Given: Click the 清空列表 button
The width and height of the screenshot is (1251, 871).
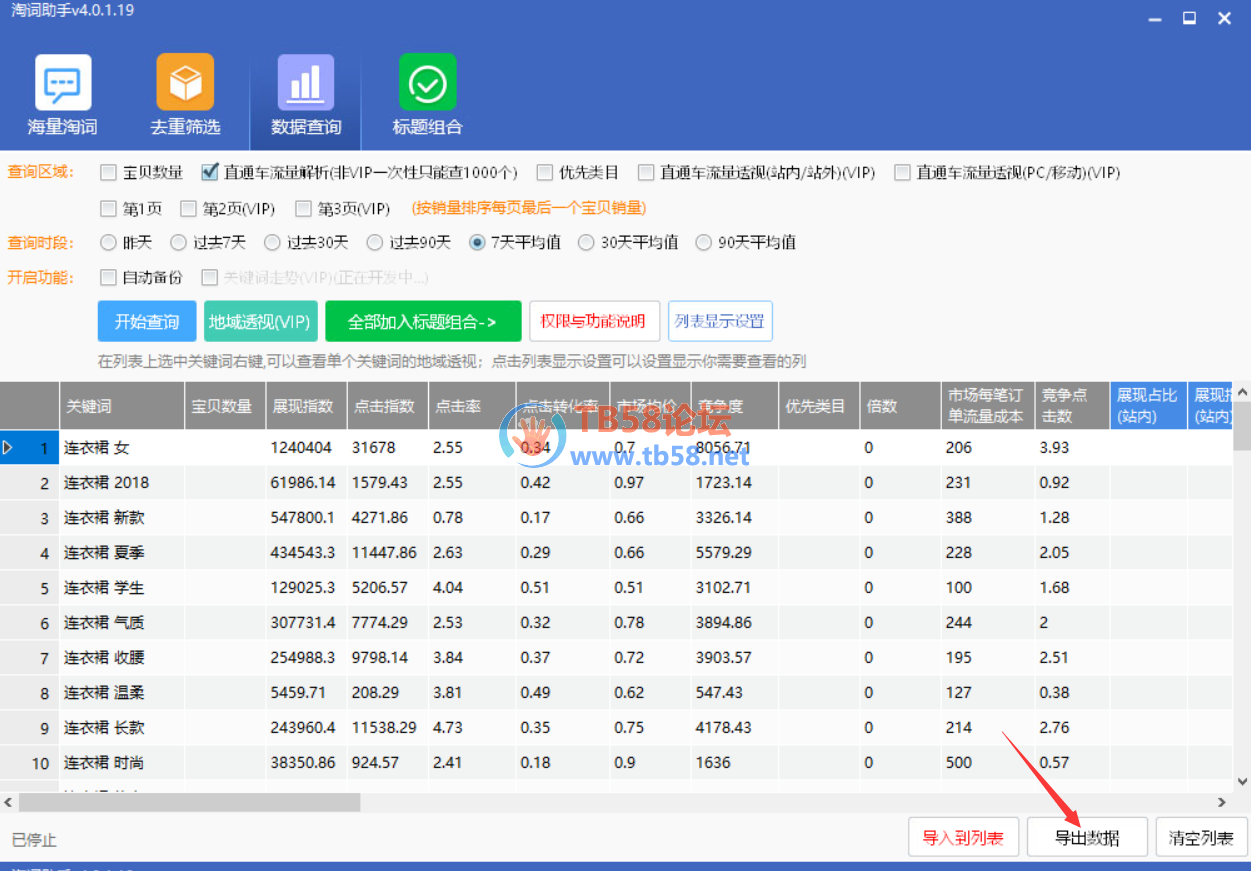Looking at the screenshot, I should pos(1201,838).
